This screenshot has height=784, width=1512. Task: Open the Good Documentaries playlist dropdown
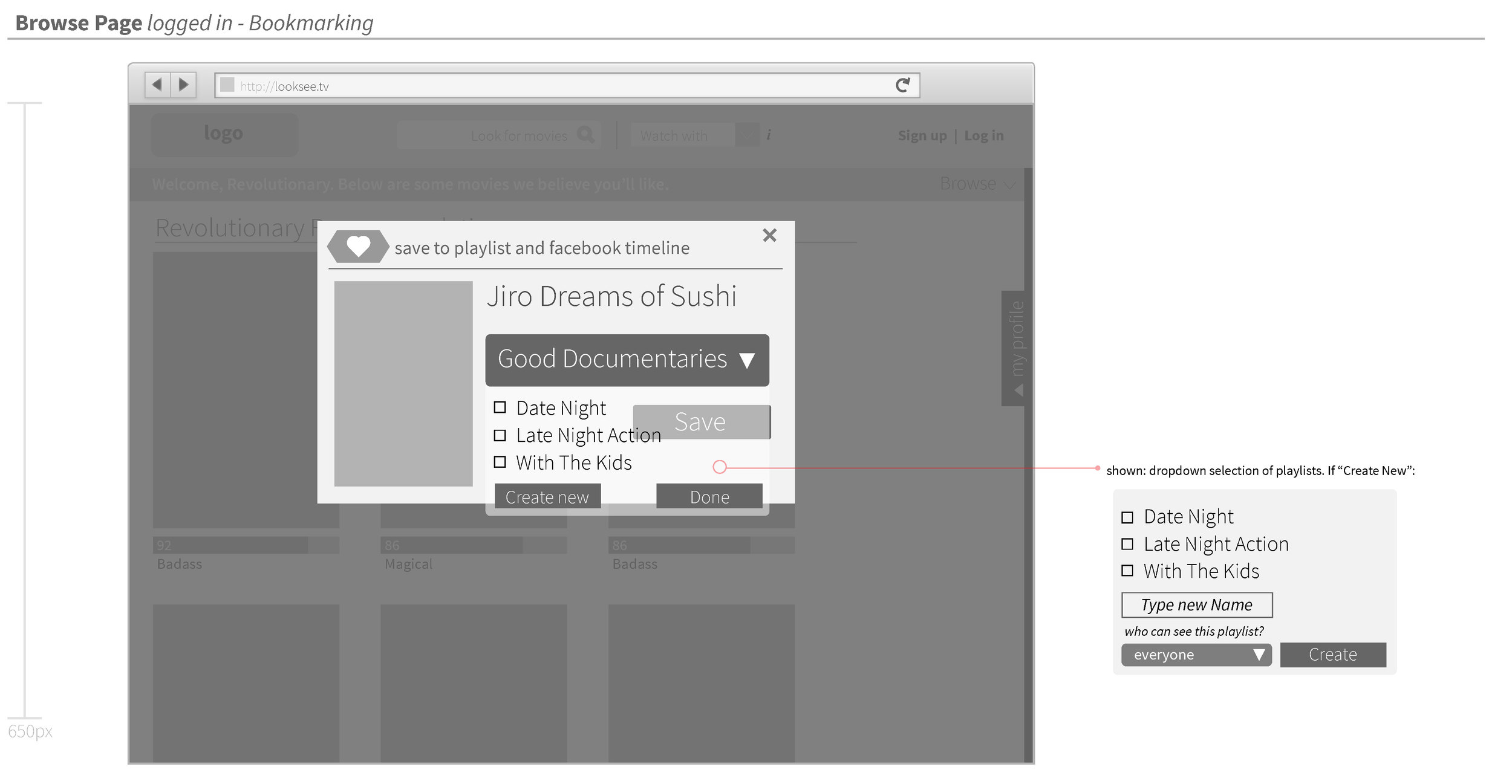pyautogui.click(x=627, y=360)
